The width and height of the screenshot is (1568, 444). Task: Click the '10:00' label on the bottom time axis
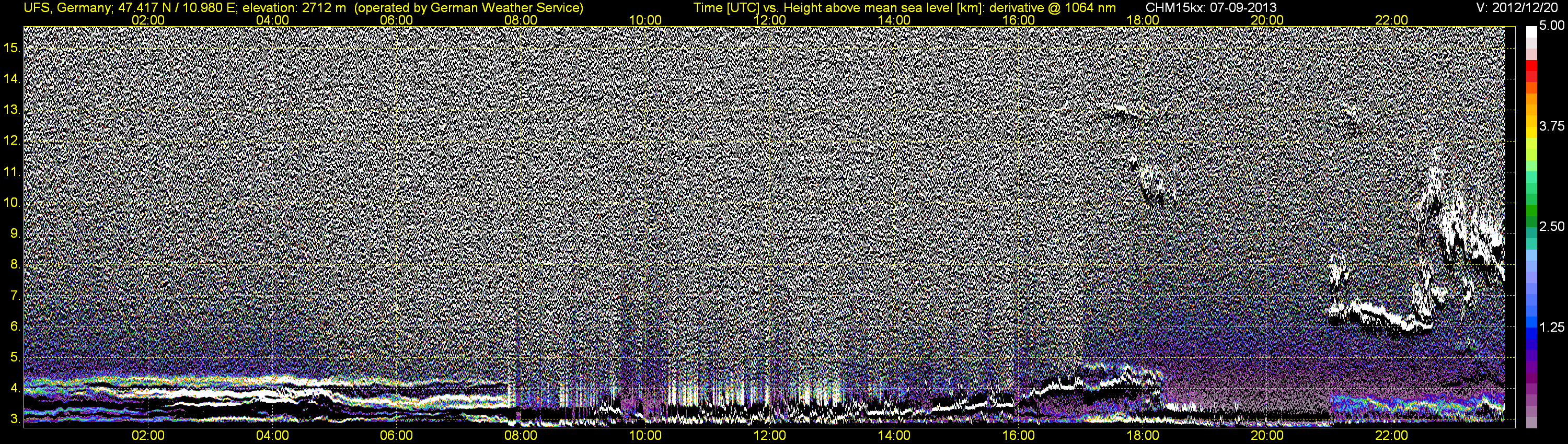pyautogui.click(x=645, y=436)
